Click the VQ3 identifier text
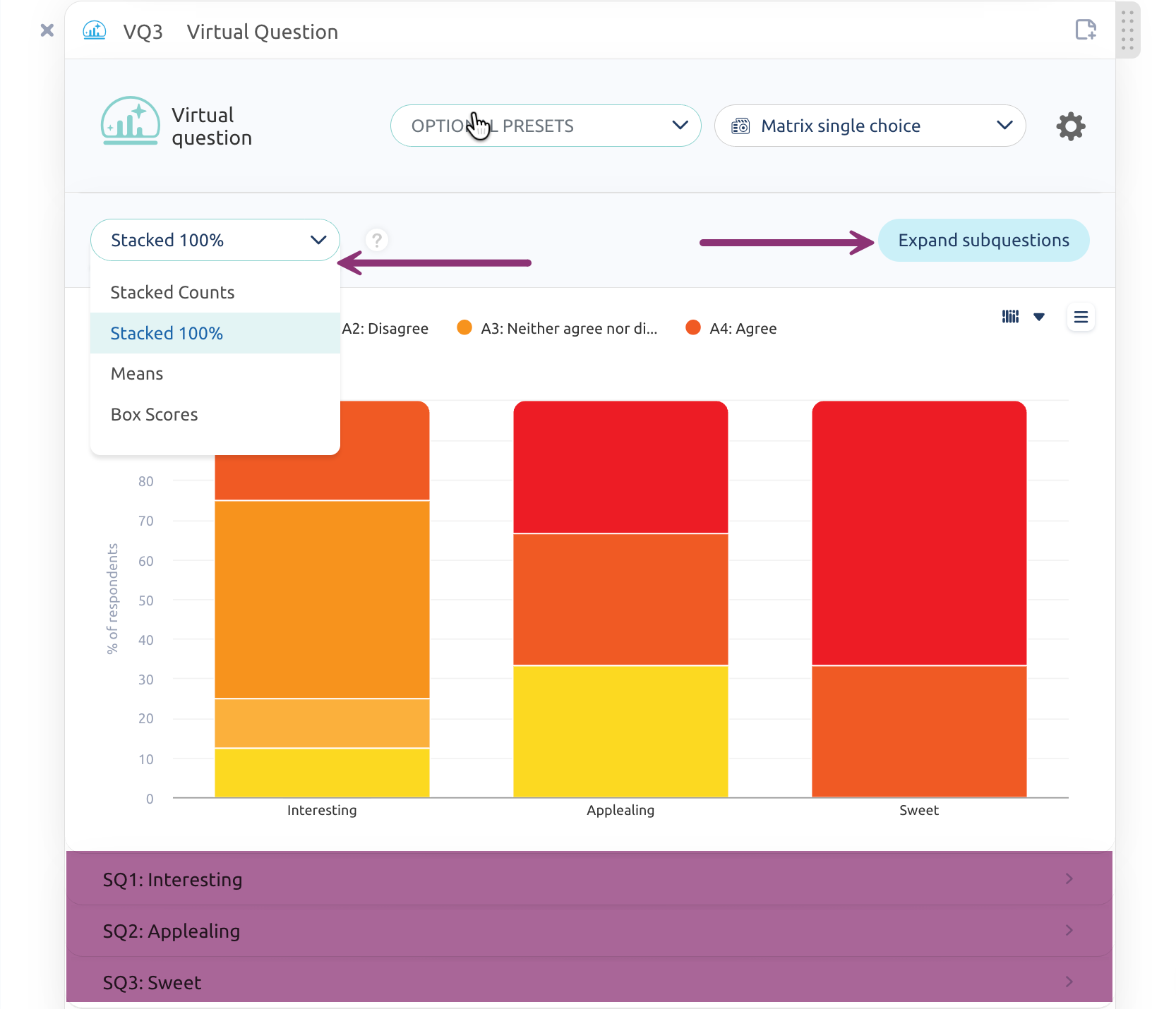Image resolution: width=1176 pixels, height=1009 pixels. pyautogui.click(x=143, y=32)
